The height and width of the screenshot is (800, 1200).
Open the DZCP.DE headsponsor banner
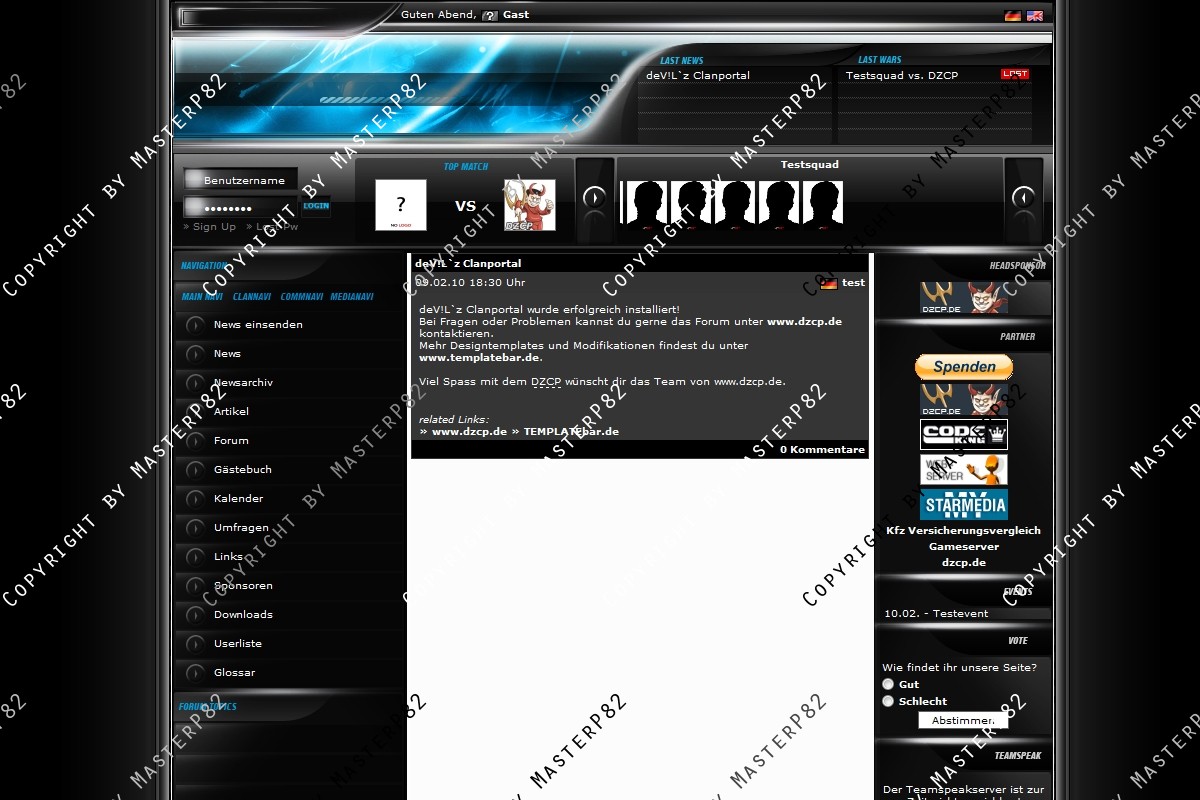pos(963,297)
